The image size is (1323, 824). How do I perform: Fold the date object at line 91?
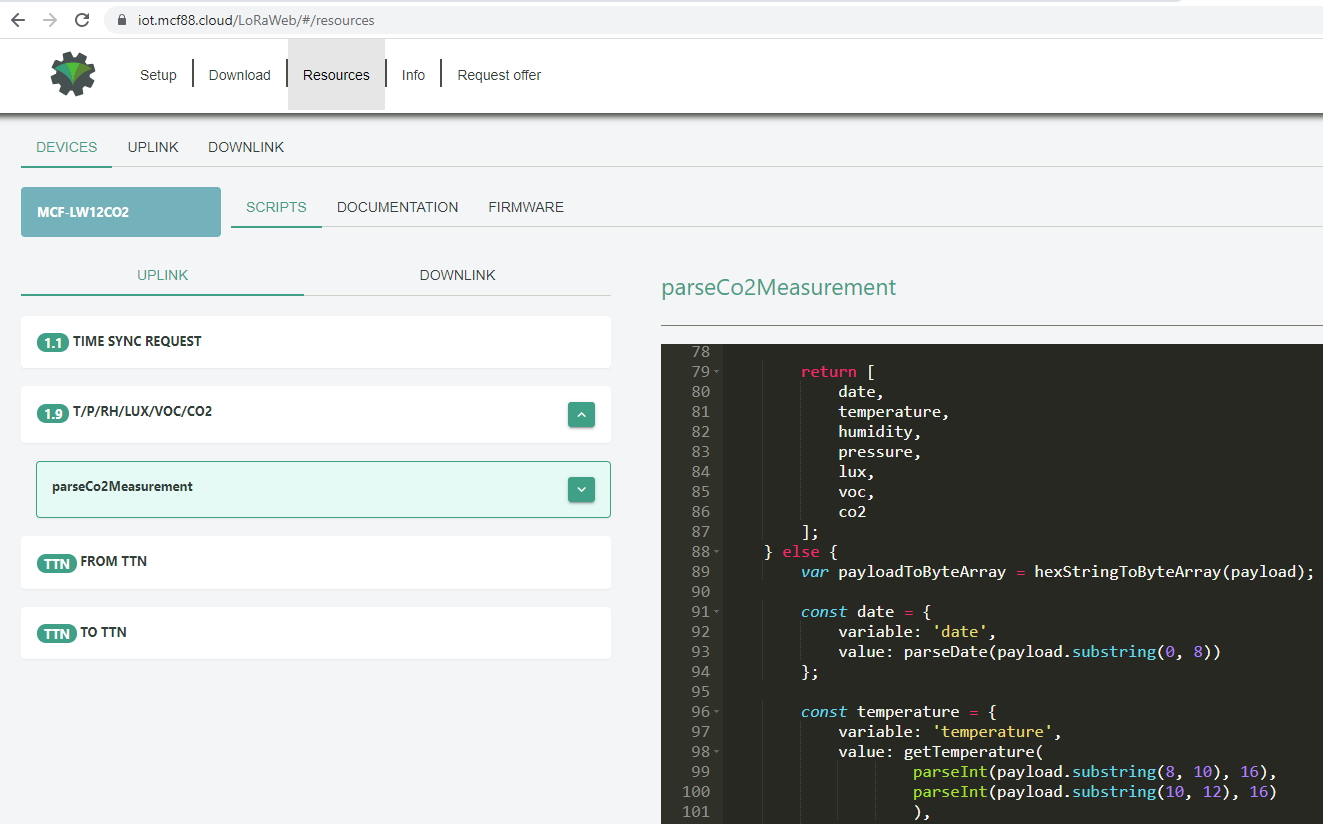point(716,612)
